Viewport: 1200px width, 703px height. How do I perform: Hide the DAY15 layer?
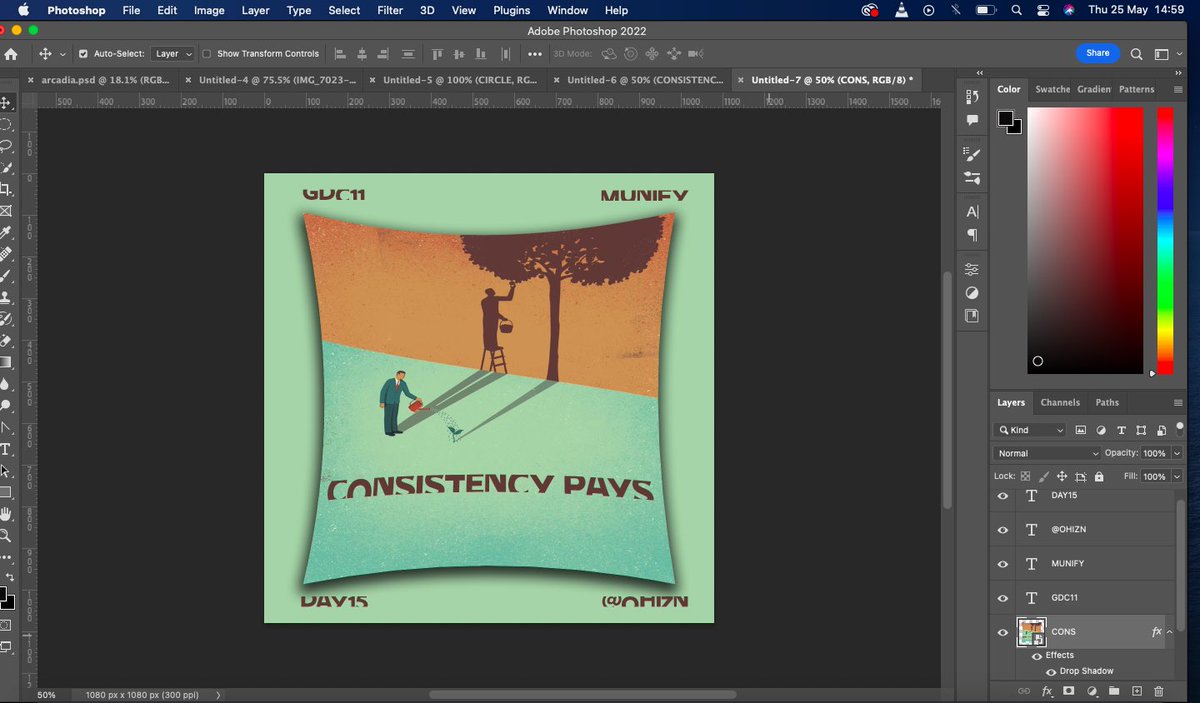1003,496
